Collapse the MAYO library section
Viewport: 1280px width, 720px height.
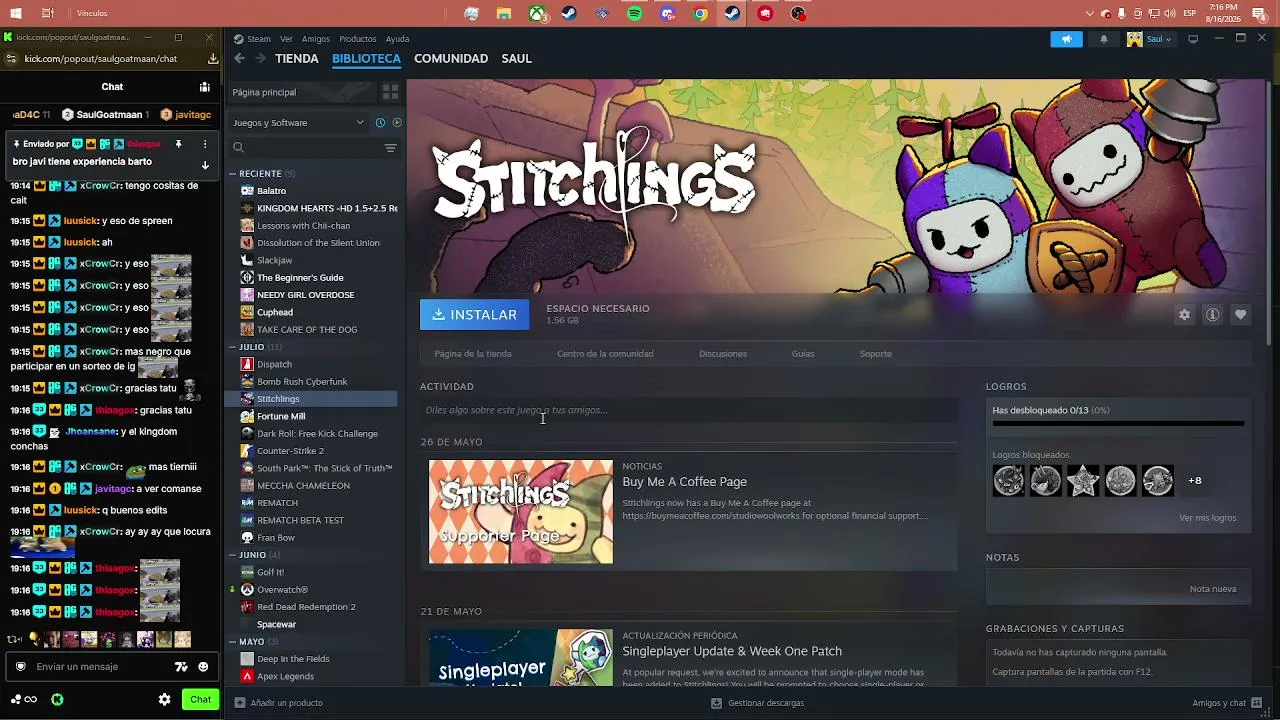tap(233, 642)
